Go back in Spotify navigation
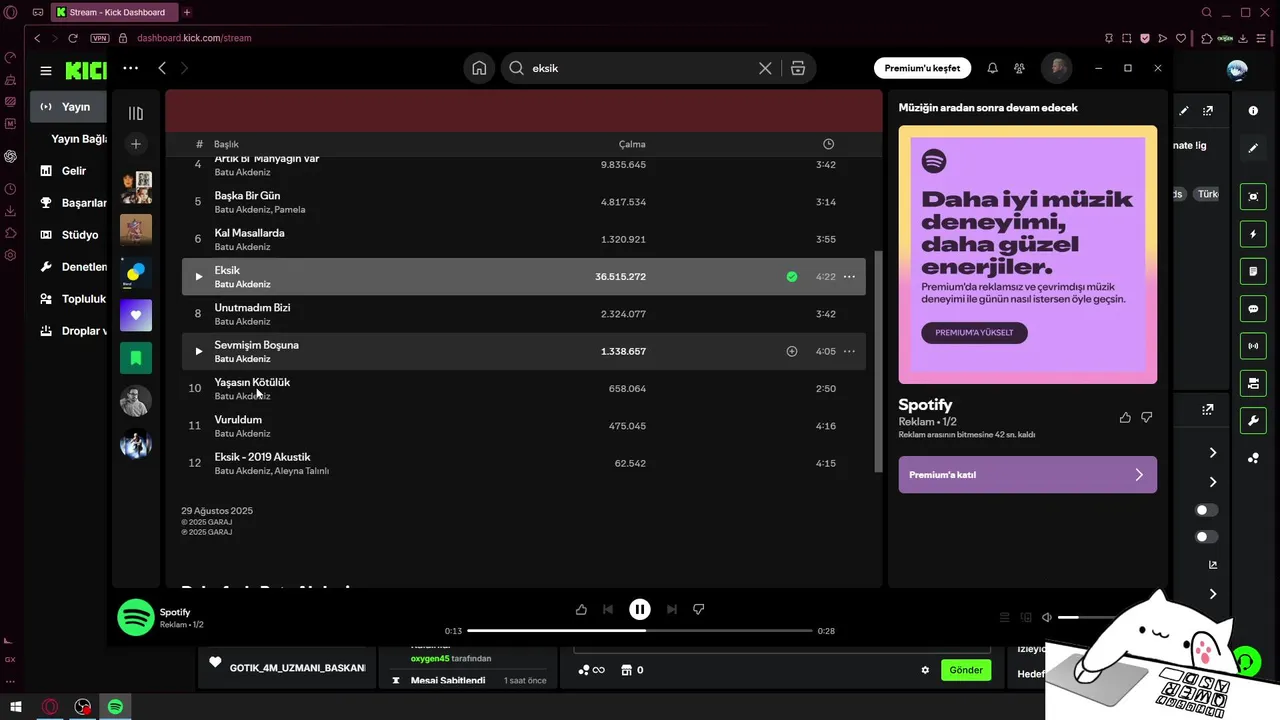1280x720 pixels. pyautogui.click(x=162, y=68)
